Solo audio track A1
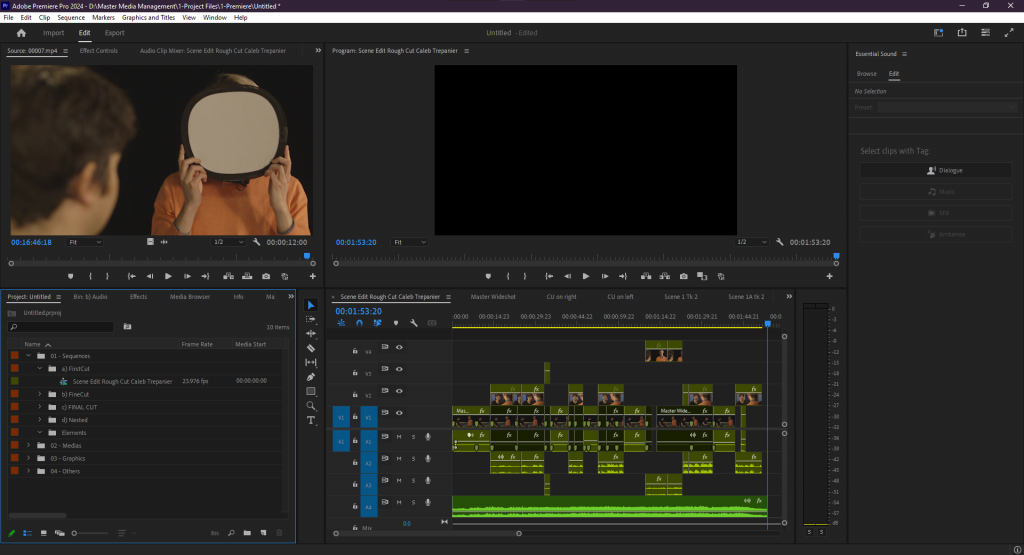The image size is (1024, 555). (413, 436)
